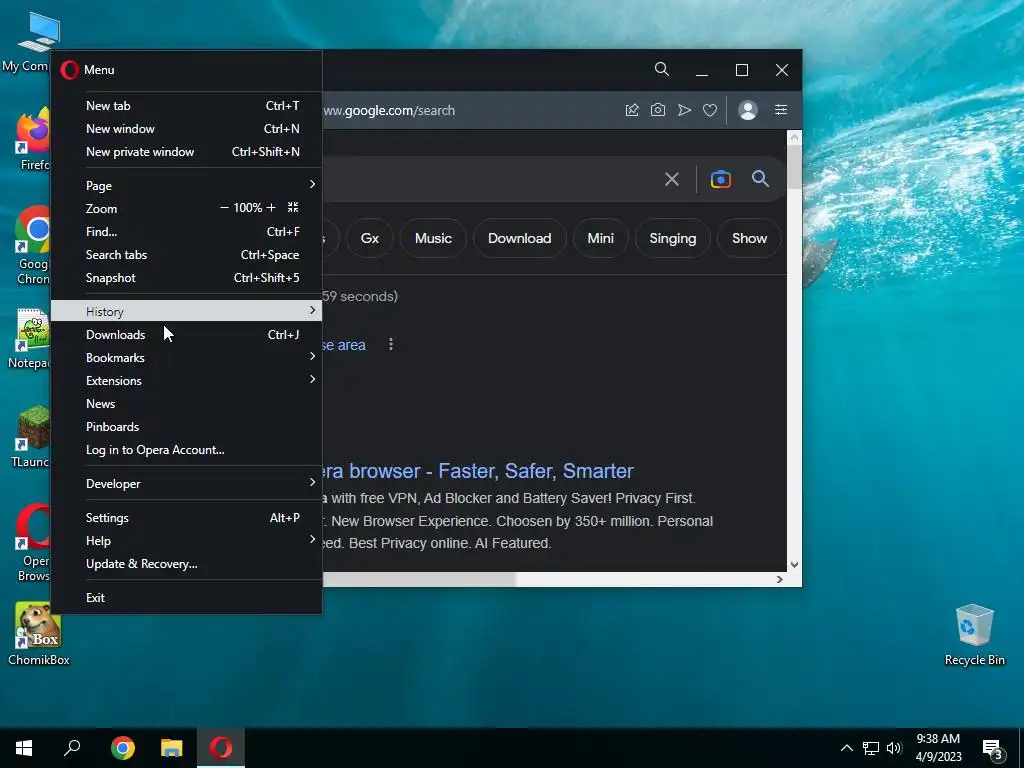Open Windows Start button
The width and height of the screenshot is (1024, 768).
[x=24, y=748]
